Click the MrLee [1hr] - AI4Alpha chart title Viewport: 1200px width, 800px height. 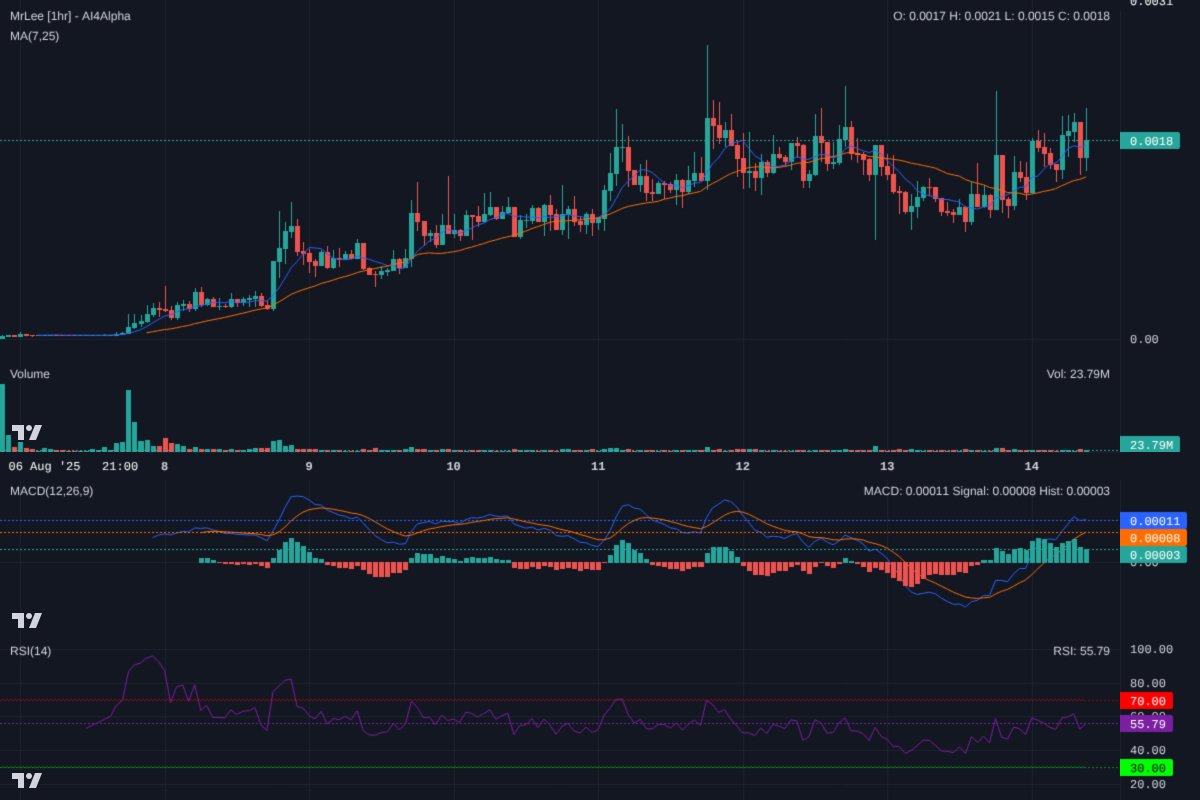(70, 16)
